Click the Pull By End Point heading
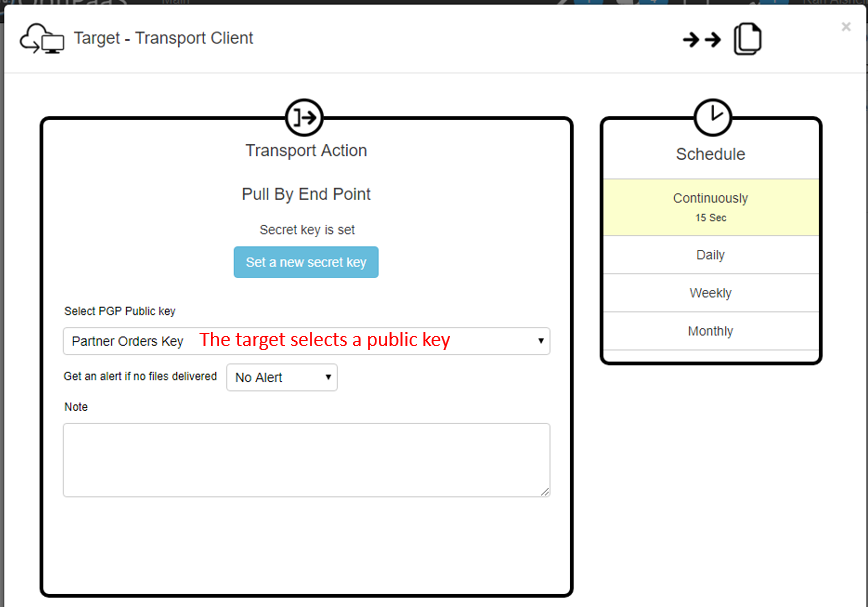This screenshot has height=608, width=868. [306, 194]
